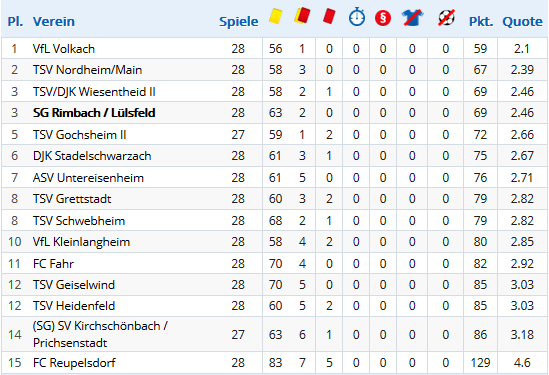549x375 pixels.
Task: Open FC Reupelsdorf team entry
Action: click(x=74, y=362)
